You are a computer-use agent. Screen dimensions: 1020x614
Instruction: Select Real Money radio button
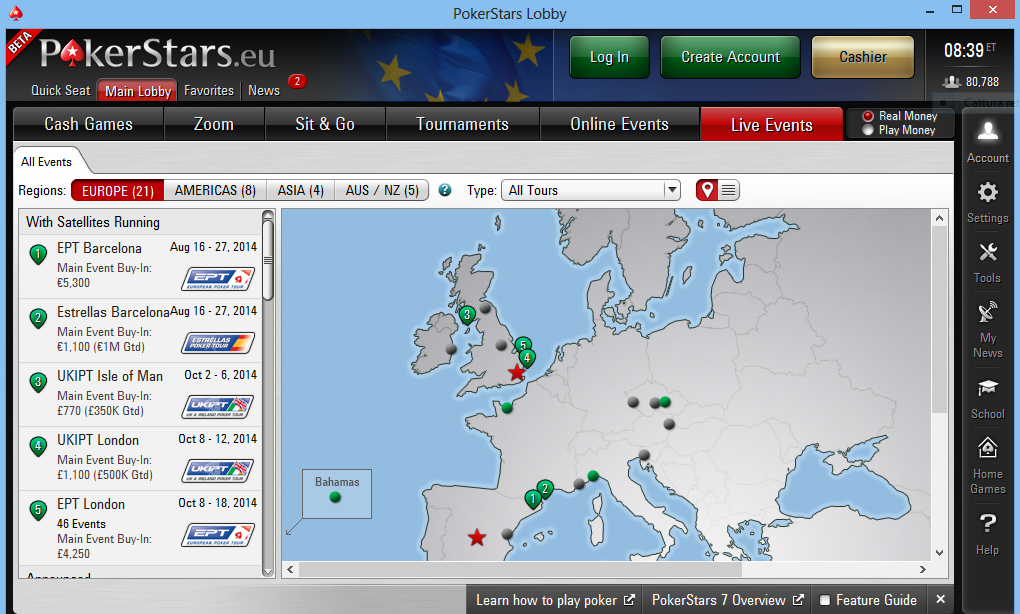[x=868, y=116]
